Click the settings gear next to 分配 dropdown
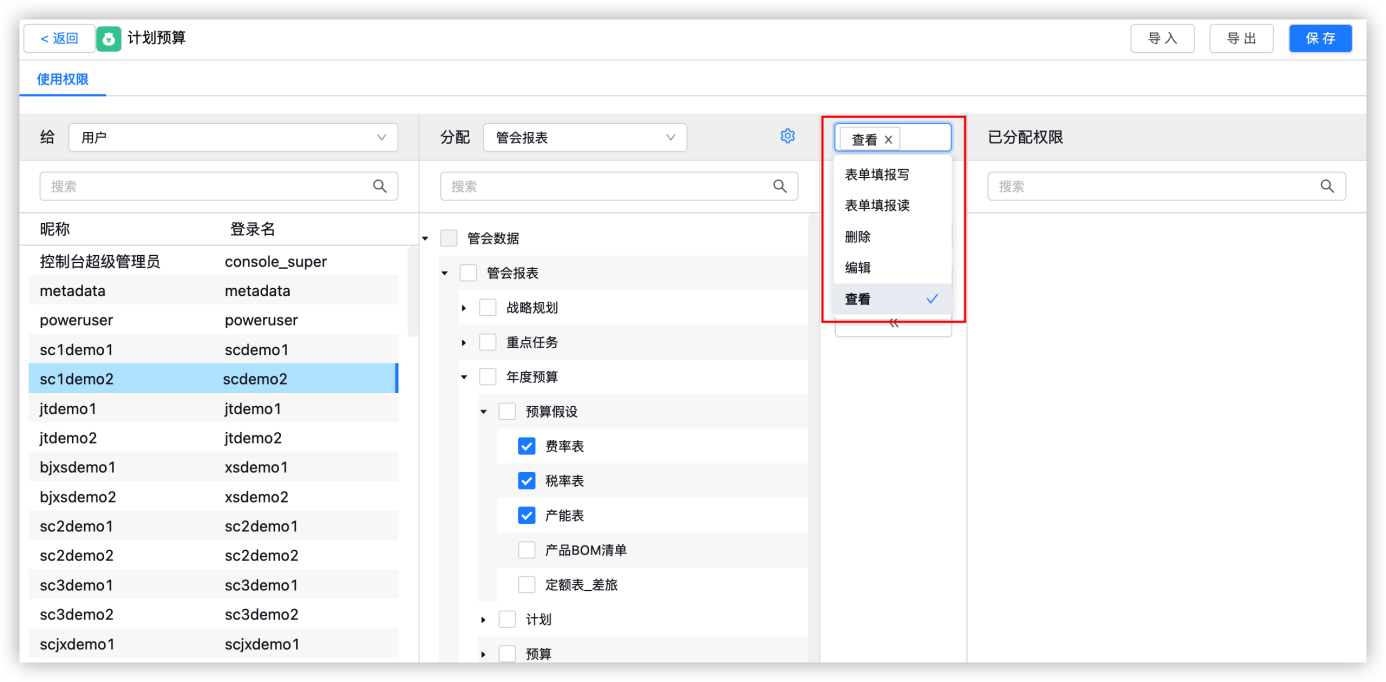This screenshot has width=1386, height=682. pyautogui.click(x=787, y=135)
